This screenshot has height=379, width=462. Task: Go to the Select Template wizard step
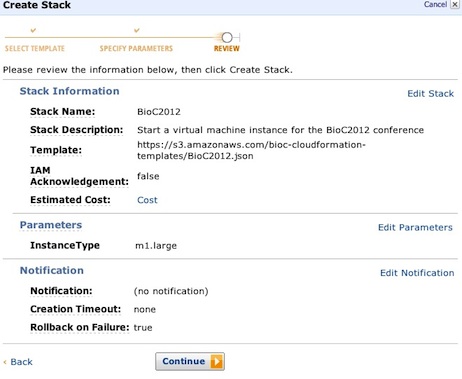tap(35, 49)
